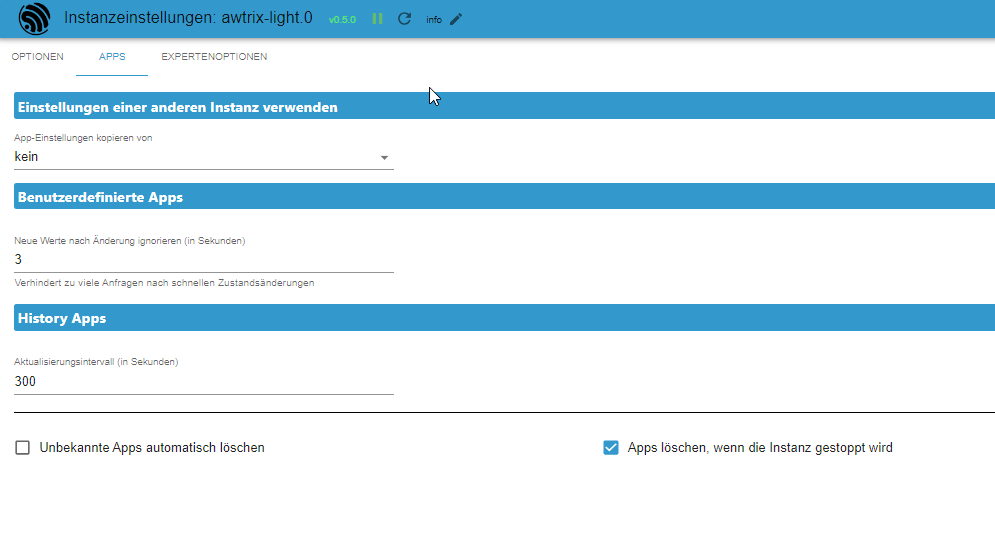Open the App-Einstellungen kopieren von dropdown
Screen dimensions: 995x536
(204, 157)
